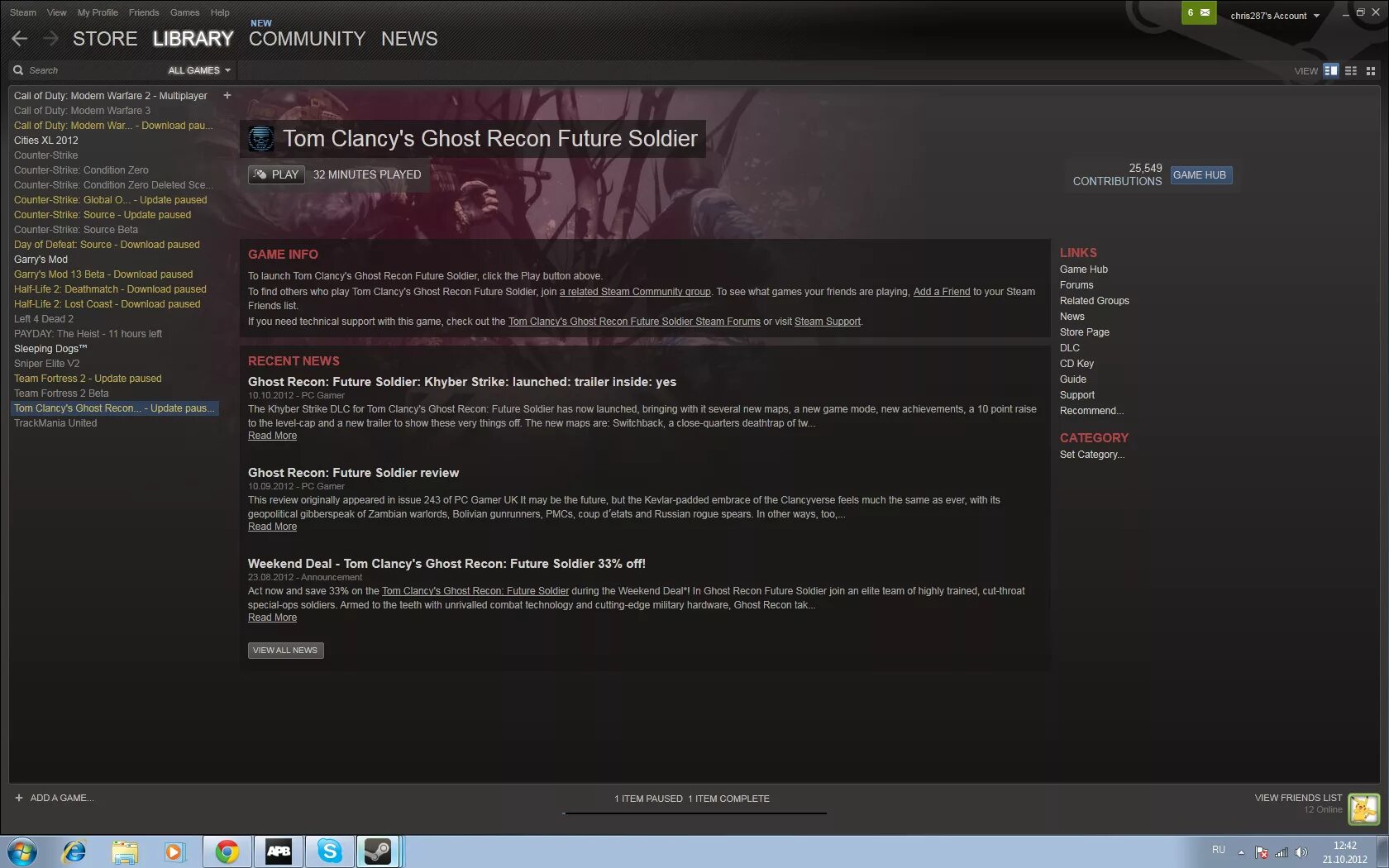Click VIEW ALL NEWS button
The image size is (1389, 868).
click(285, 650)
